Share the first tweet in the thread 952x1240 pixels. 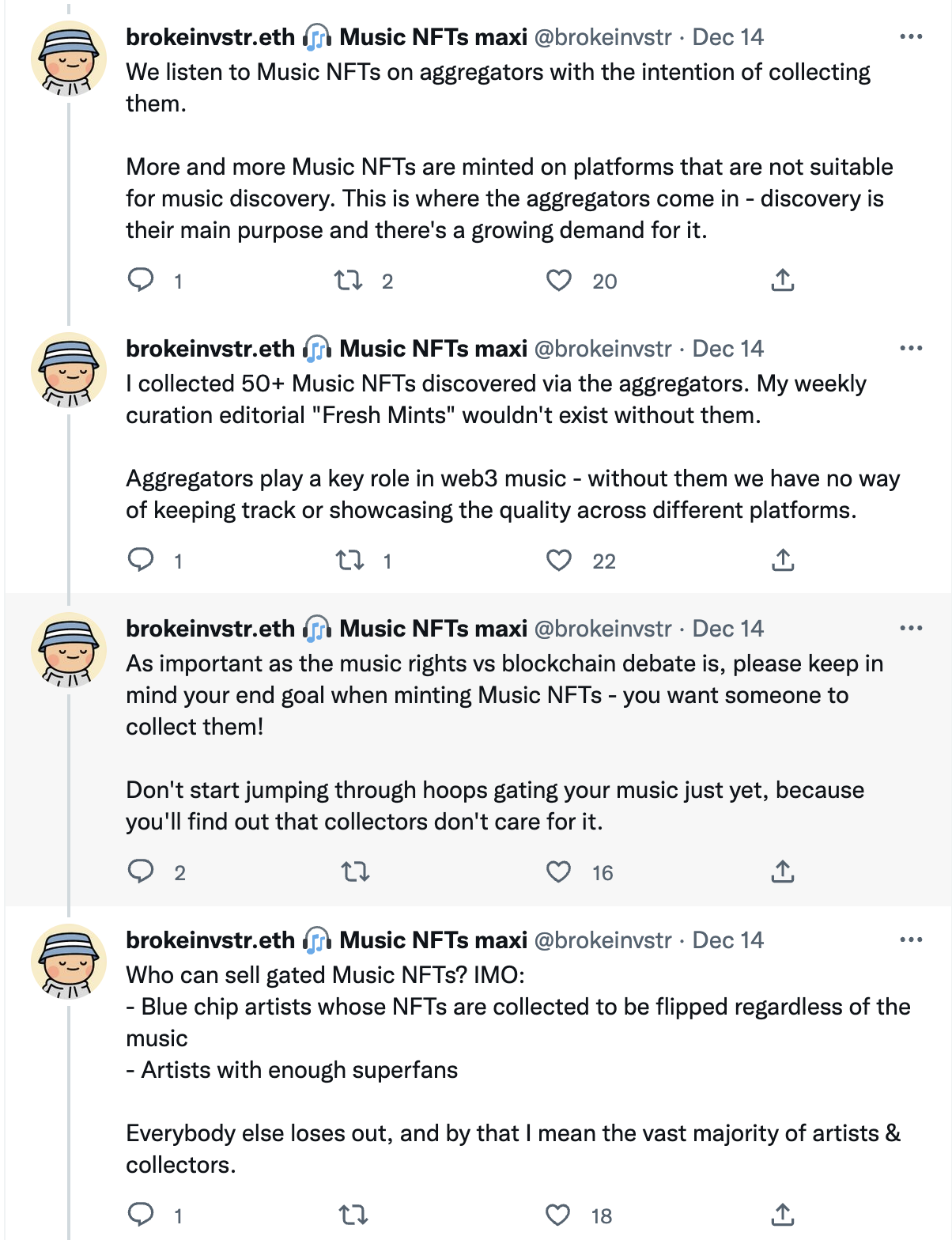pos(782,280)
